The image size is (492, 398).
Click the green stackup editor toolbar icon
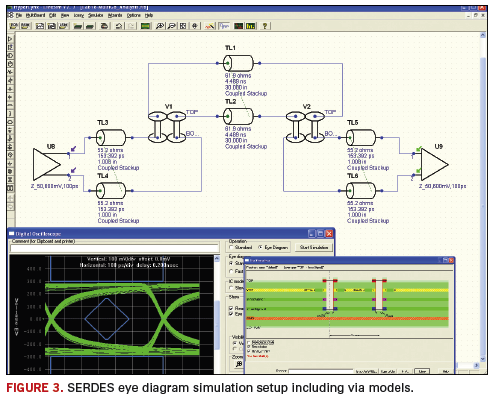click(145, 26)
